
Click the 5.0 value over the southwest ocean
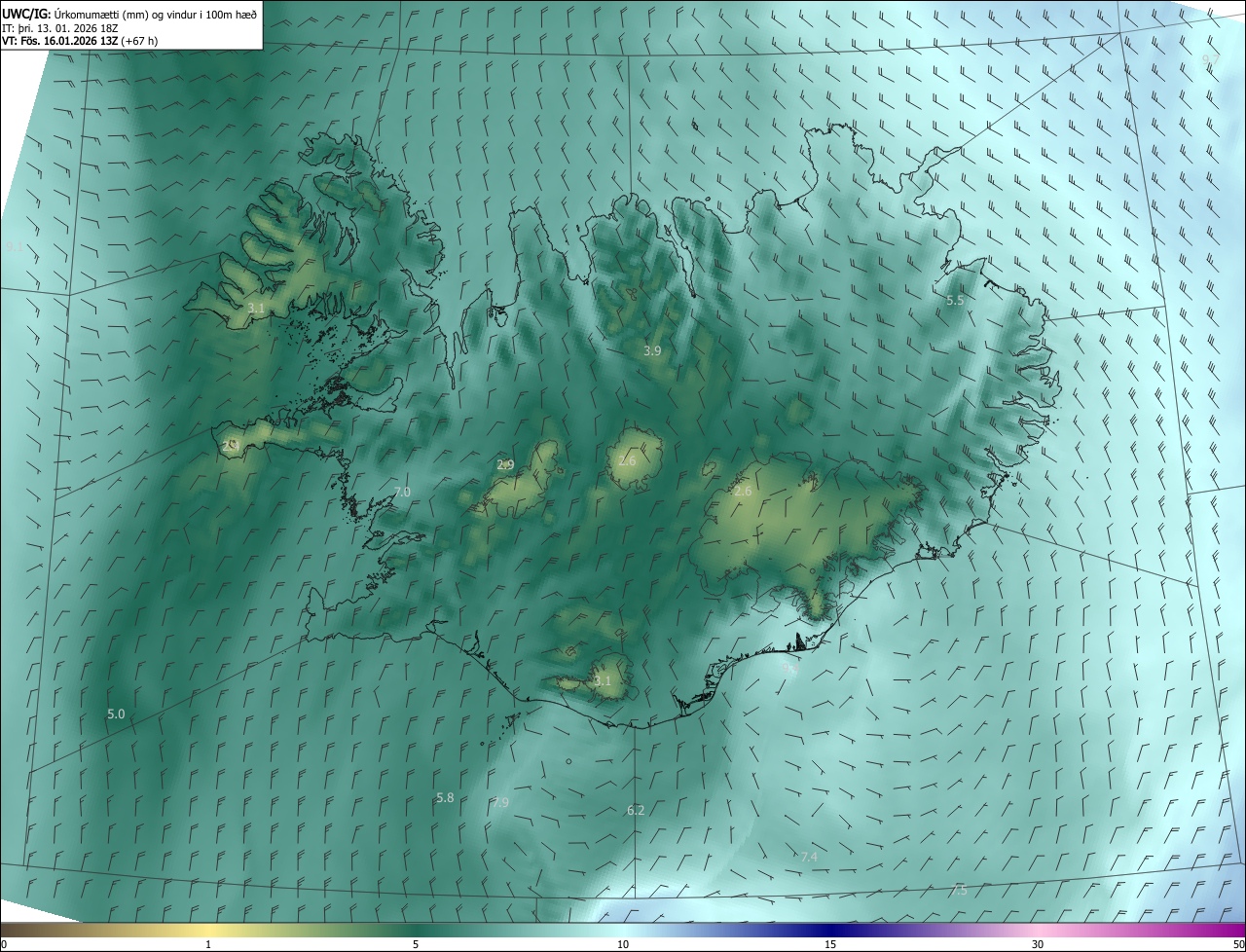tap(116, 714)
